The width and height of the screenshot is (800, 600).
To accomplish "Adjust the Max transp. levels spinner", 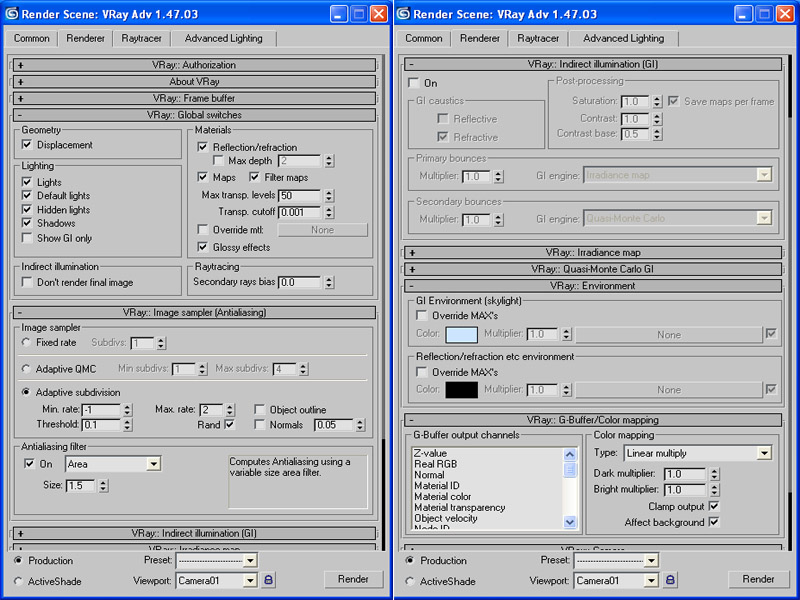I will click(329, 195).
